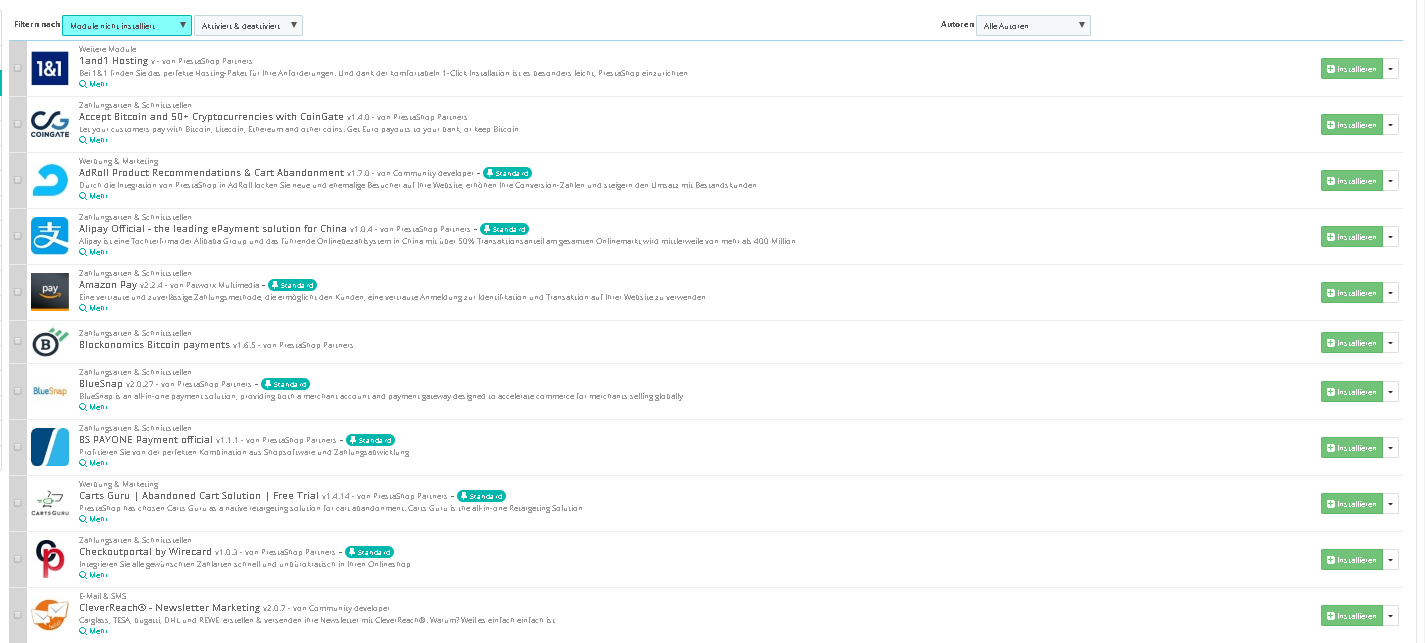Click the Alipay module logo

[50, 236]
